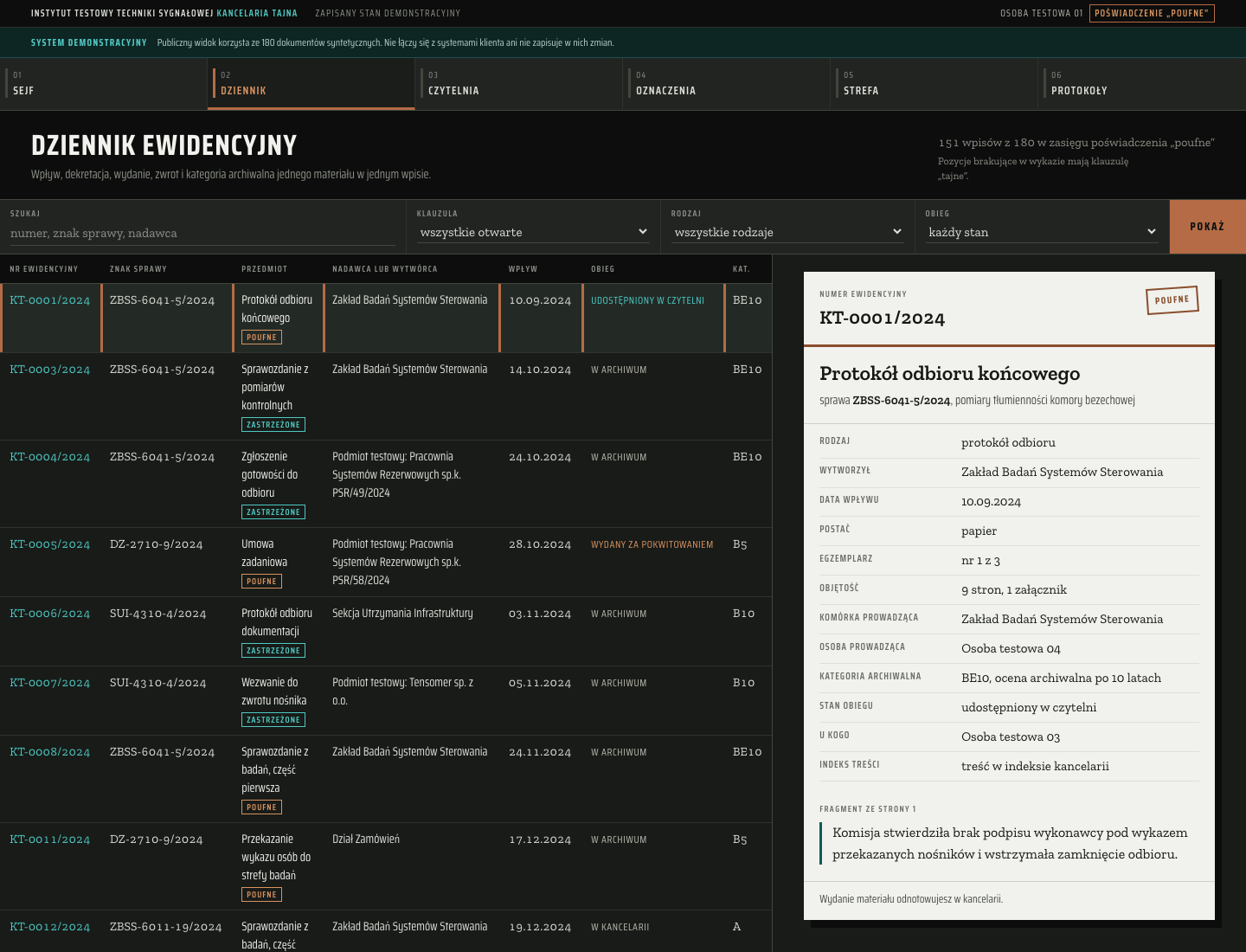The height and width of the screenshot is (952, 1246).
Task: Open the Obieg dropdown 'każdy stan'
Action: (1043, 232)
